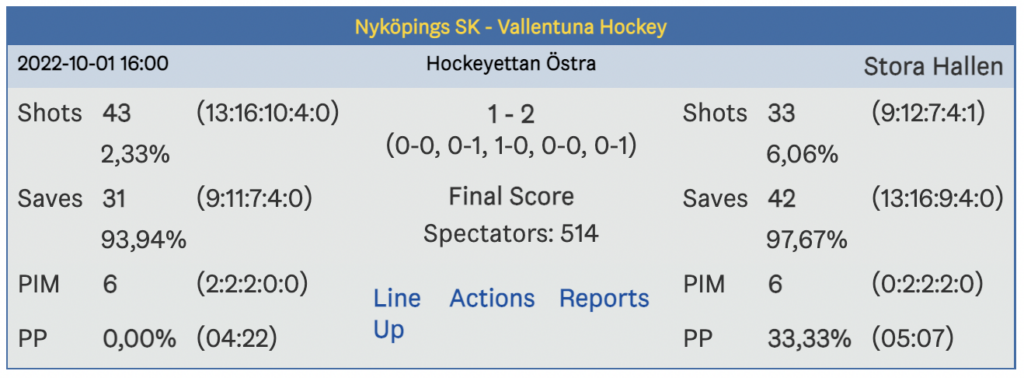Click the Stora Hallen venue label
Viewport: 1024px width, 378px height.
click(x=933, y=67)
